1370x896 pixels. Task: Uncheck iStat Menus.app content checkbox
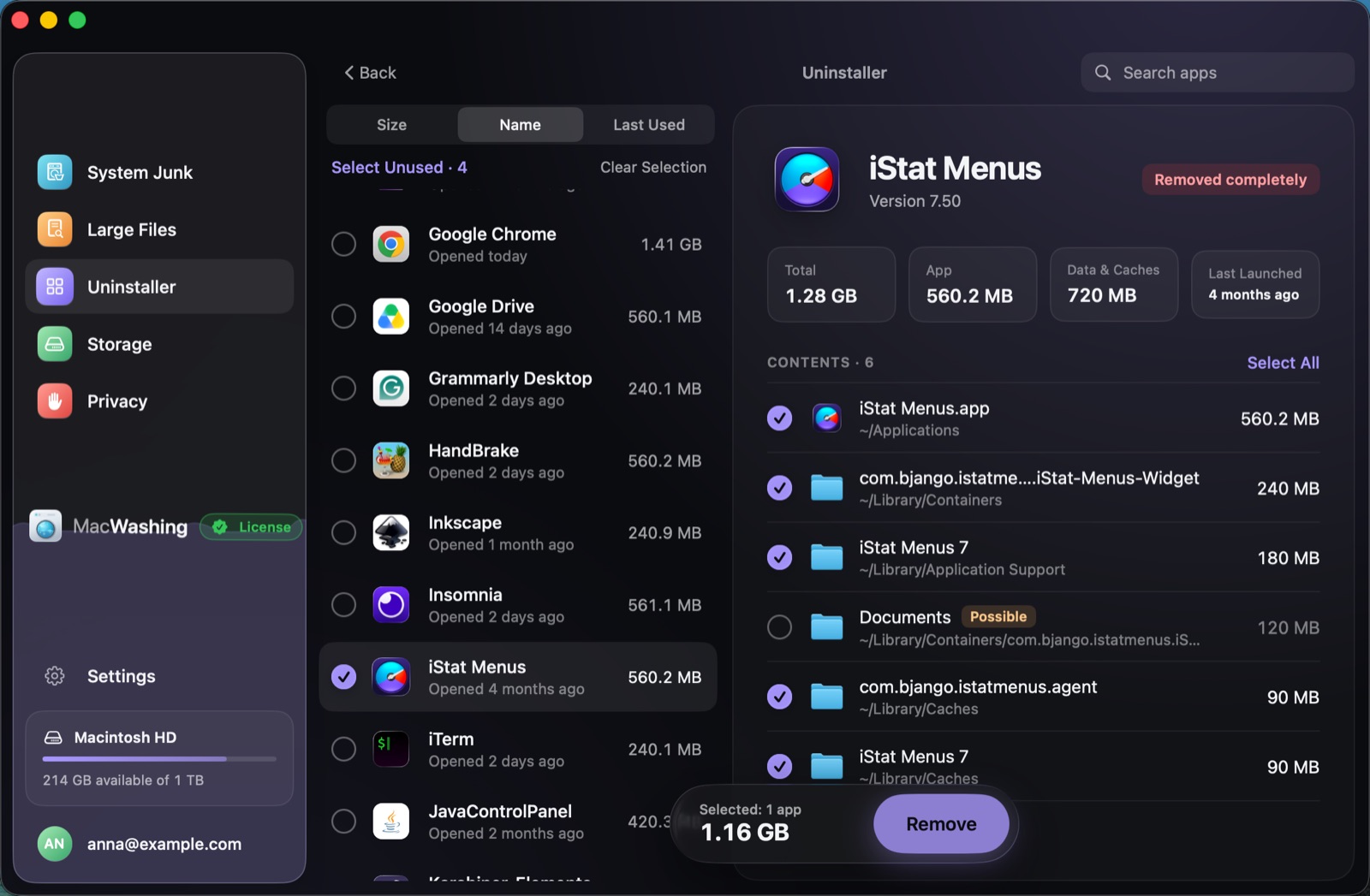coord(779,418)
